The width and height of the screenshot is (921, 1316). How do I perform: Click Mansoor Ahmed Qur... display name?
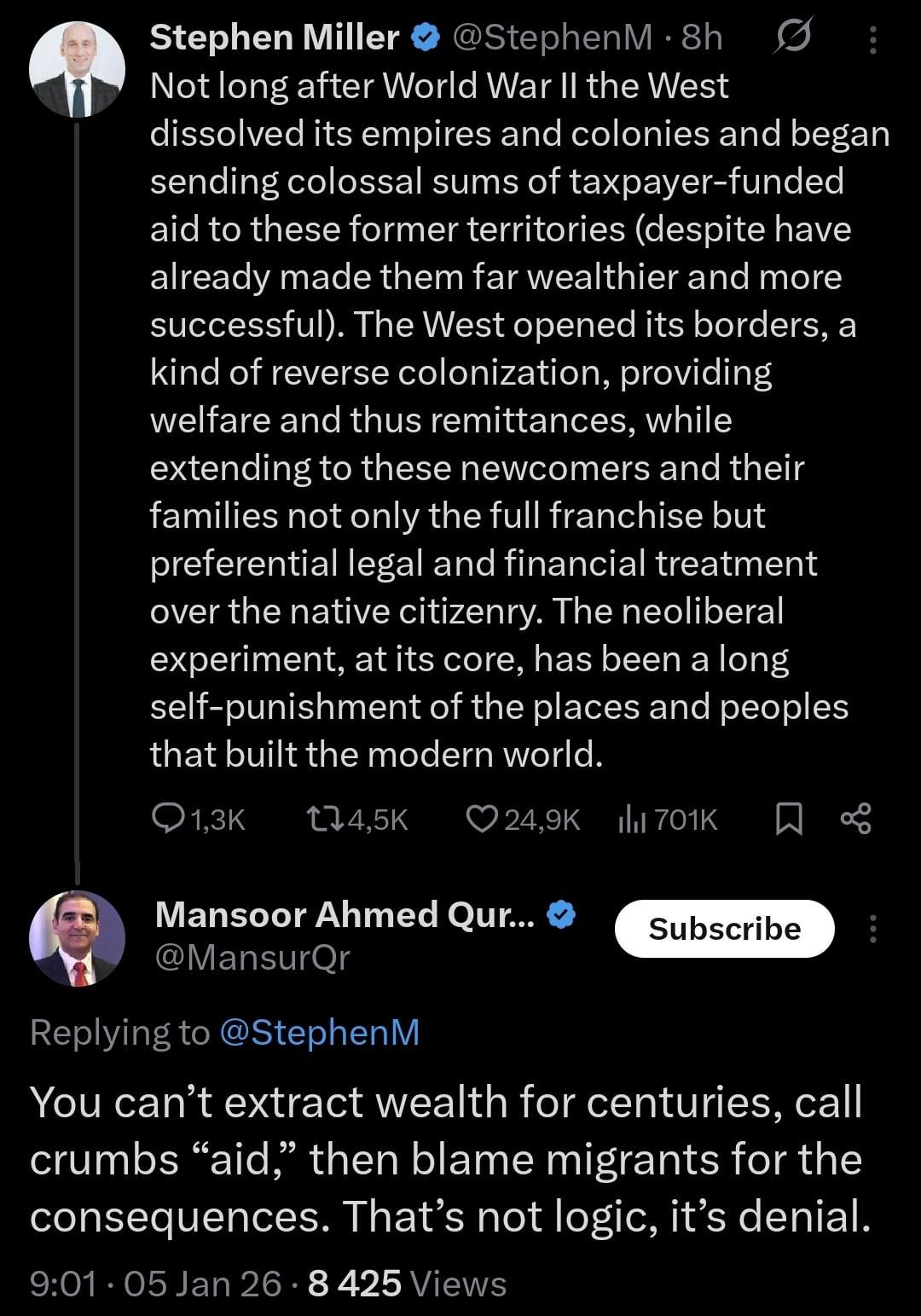pos(345,914)
